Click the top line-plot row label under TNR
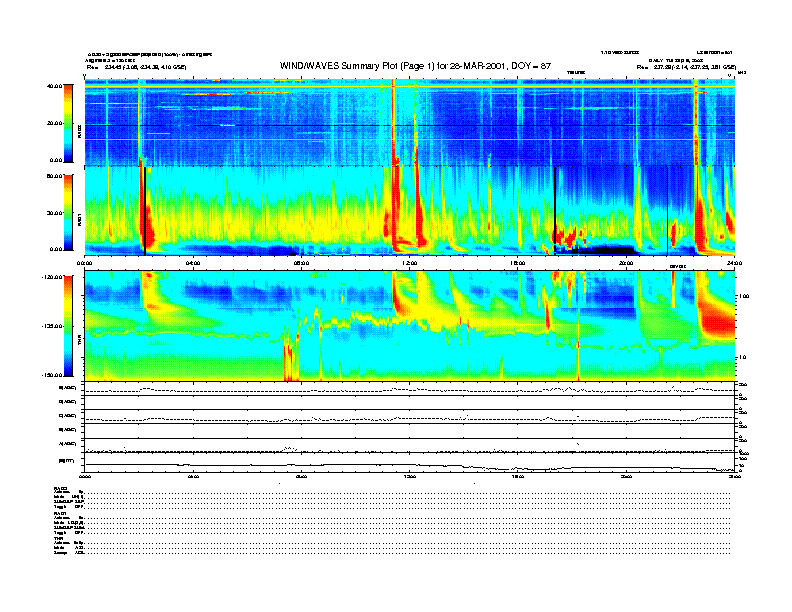 (x=68, y=388)
